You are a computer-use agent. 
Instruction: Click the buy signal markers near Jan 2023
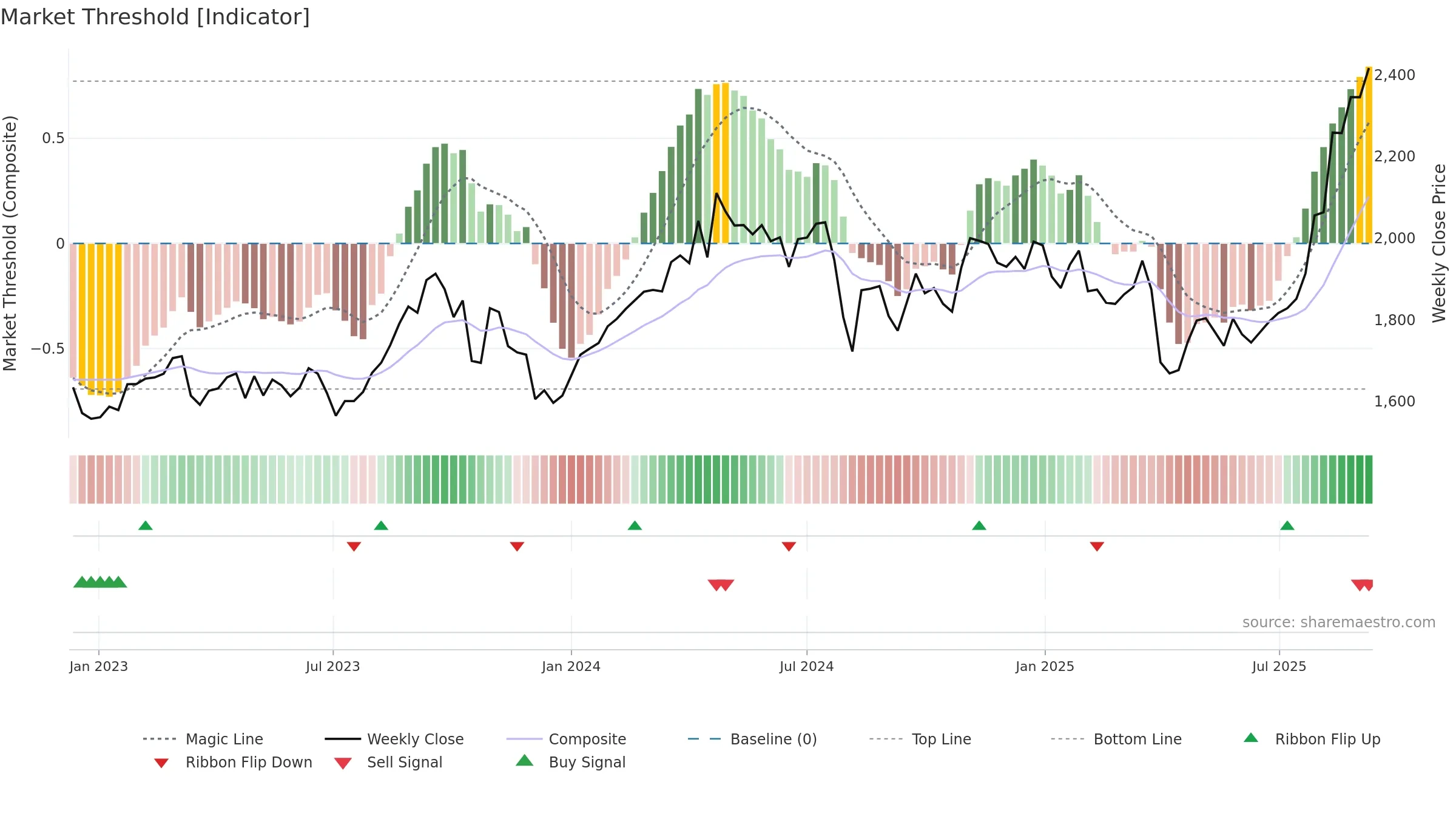point(100,582)
